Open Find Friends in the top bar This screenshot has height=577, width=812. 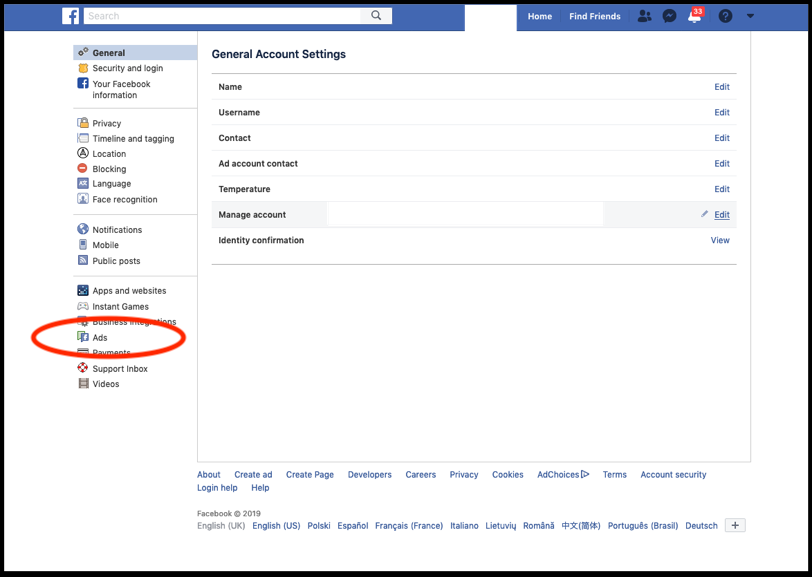tap(594, 16)
